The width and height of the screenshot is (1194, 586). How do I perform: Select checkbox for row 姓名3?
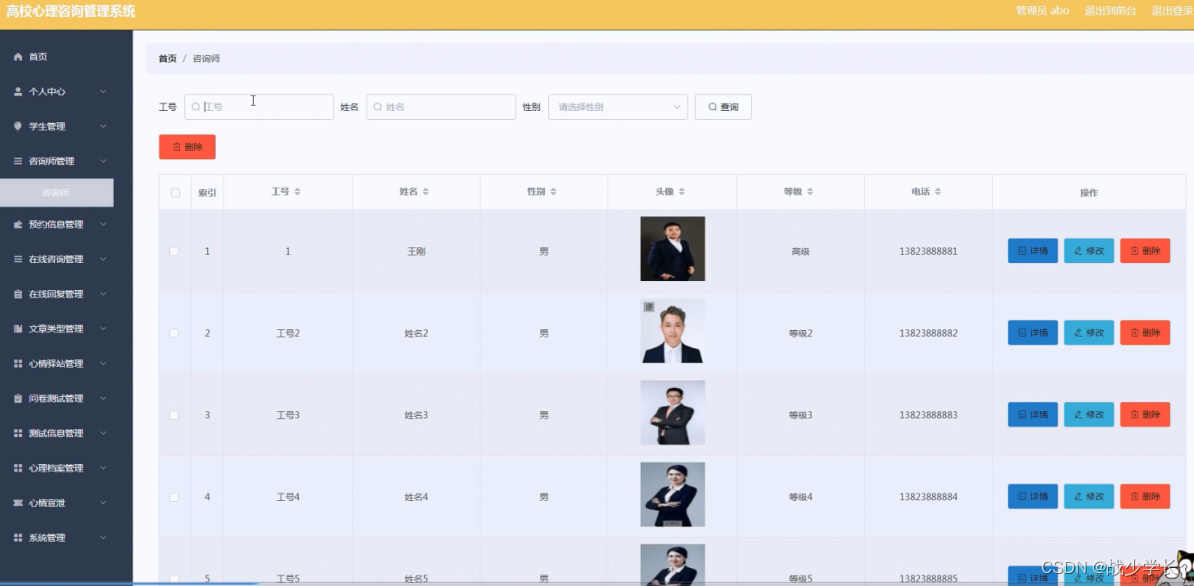[174, 415]
